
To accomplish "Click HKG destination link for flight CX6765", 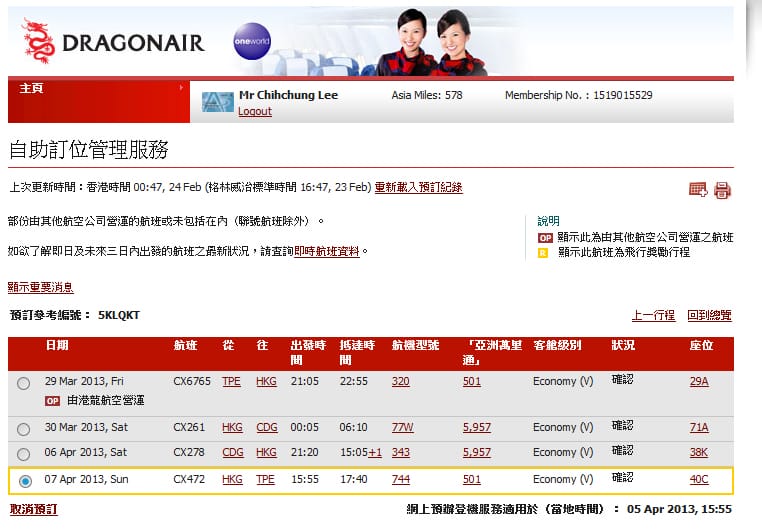I will [266, 381].
